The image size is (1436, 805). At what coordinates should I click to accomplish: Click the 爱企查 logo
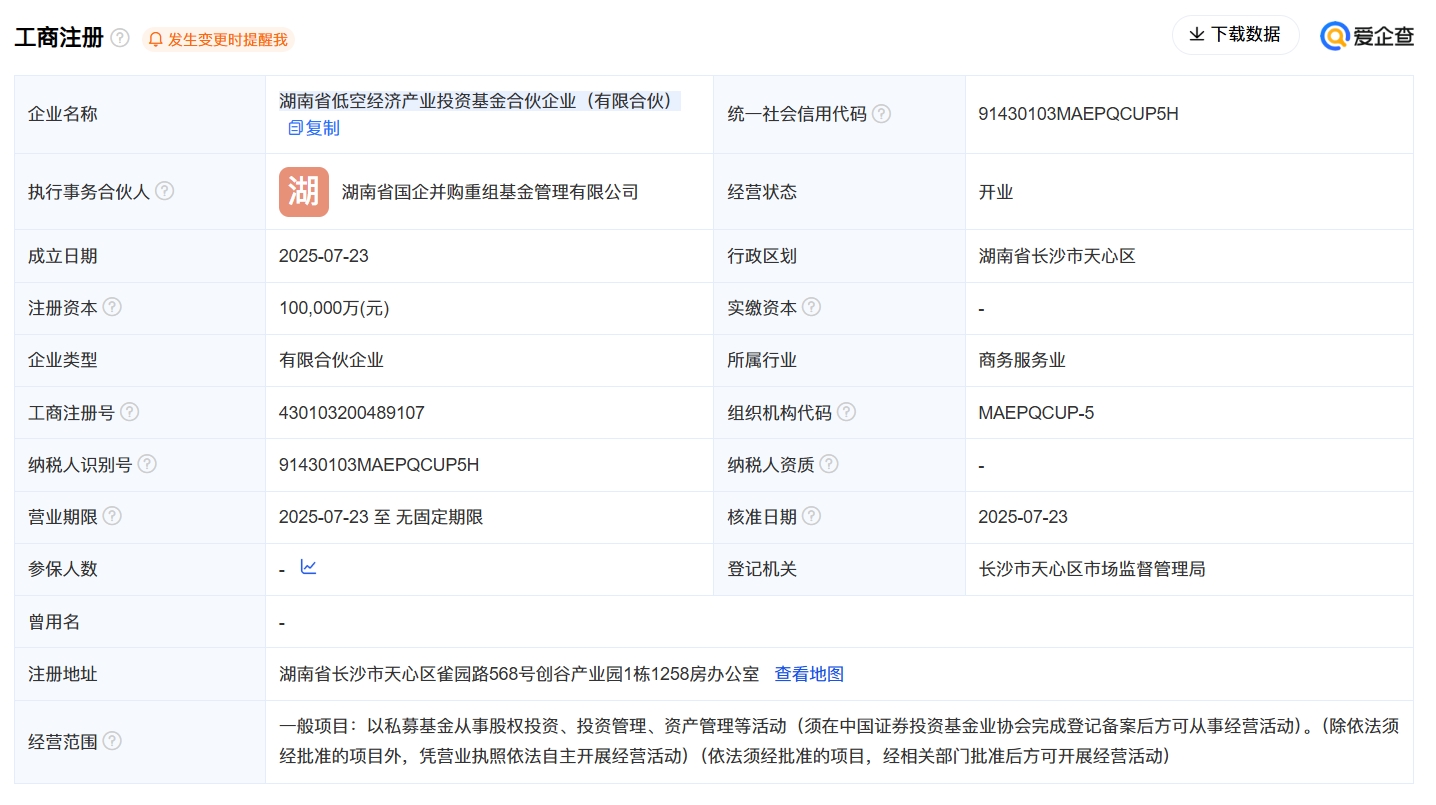click(x=1367, y=36)
